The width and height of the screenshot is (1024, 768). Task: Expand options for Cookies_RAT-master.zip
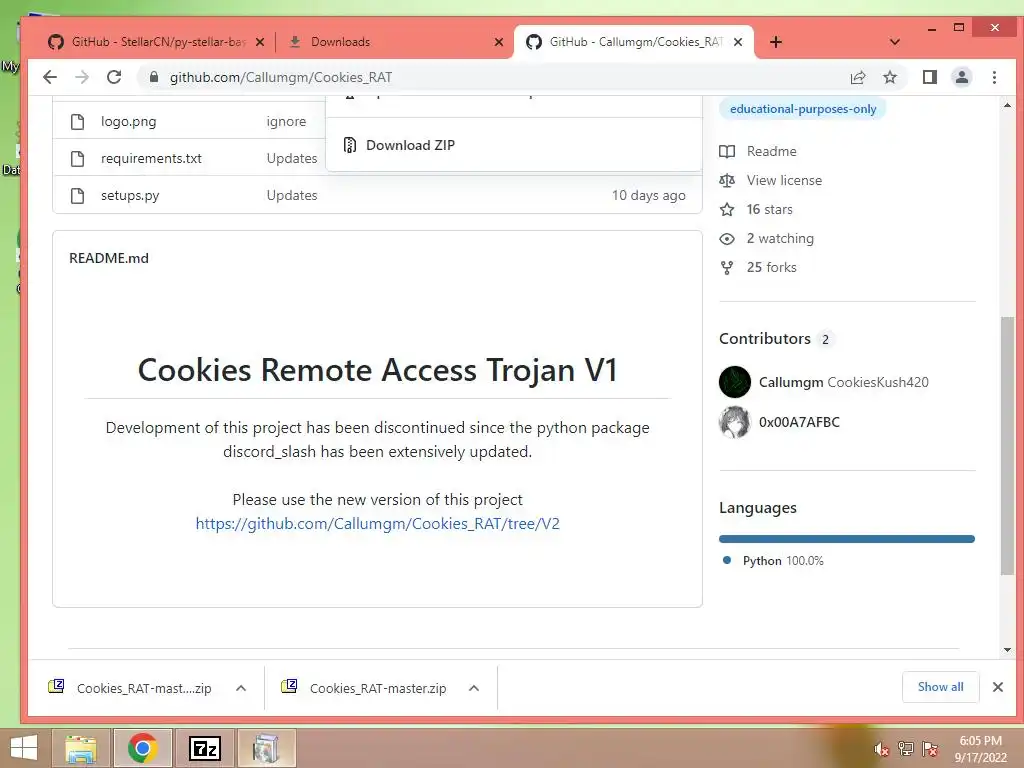click(474, 688)
